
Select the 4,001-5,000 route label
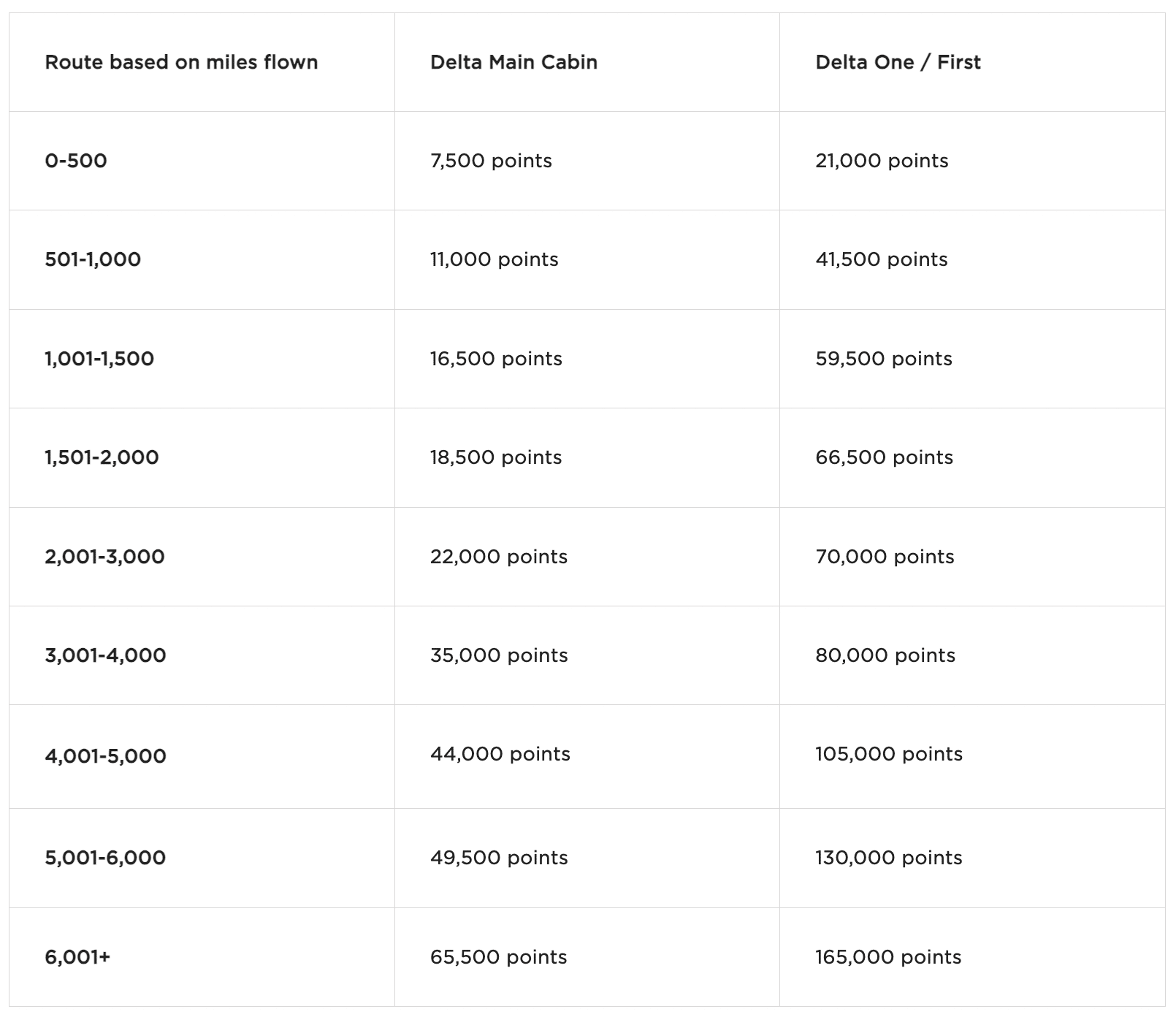click(105, 756)
